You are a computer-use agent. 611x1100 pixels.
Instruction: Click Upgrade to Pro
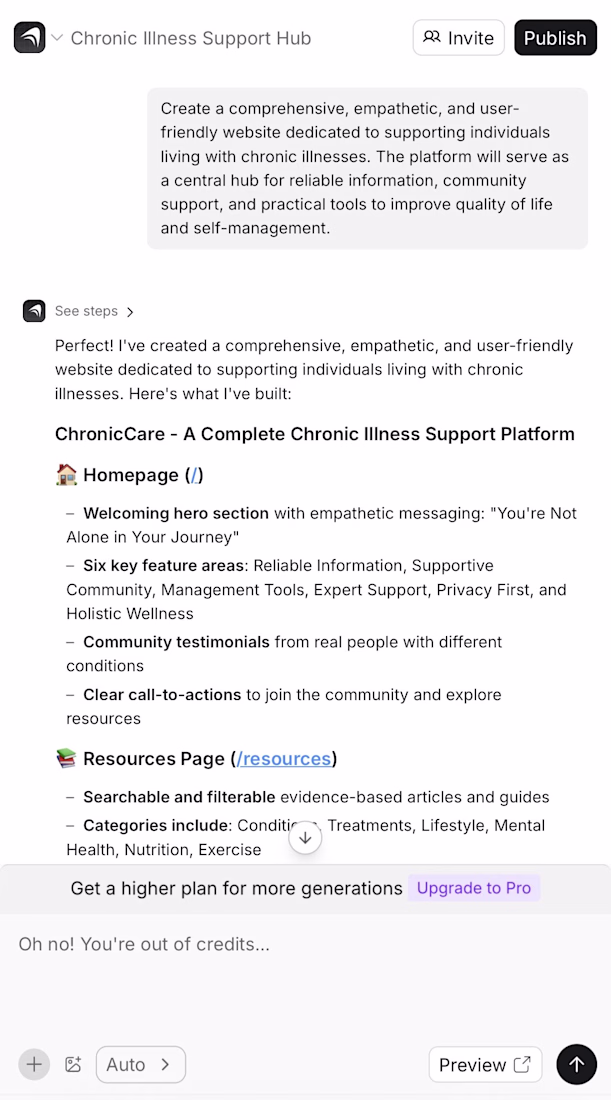(x=474, y=888)
